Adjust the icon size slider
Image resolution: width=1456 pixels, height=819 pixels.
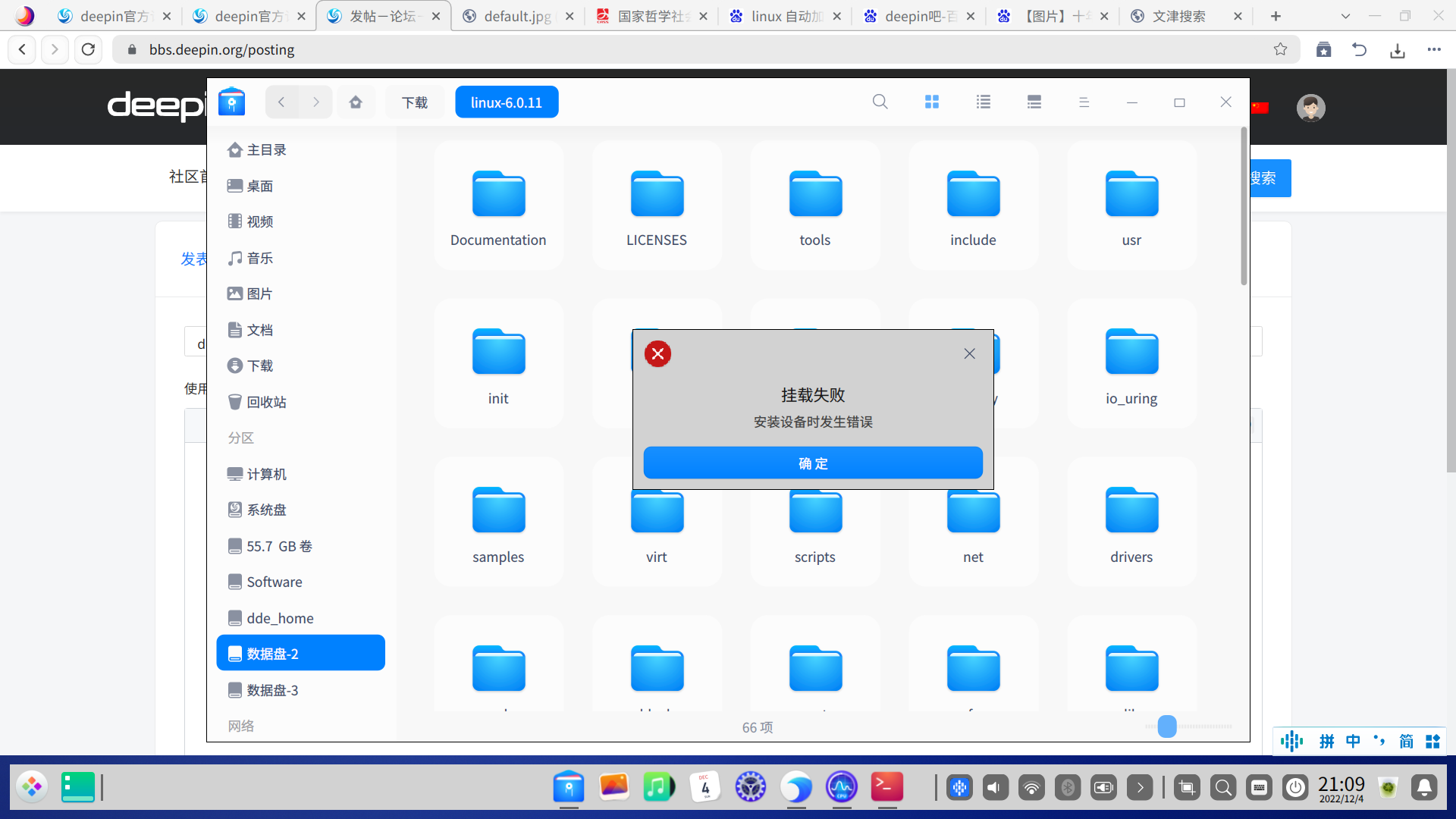1167,726
